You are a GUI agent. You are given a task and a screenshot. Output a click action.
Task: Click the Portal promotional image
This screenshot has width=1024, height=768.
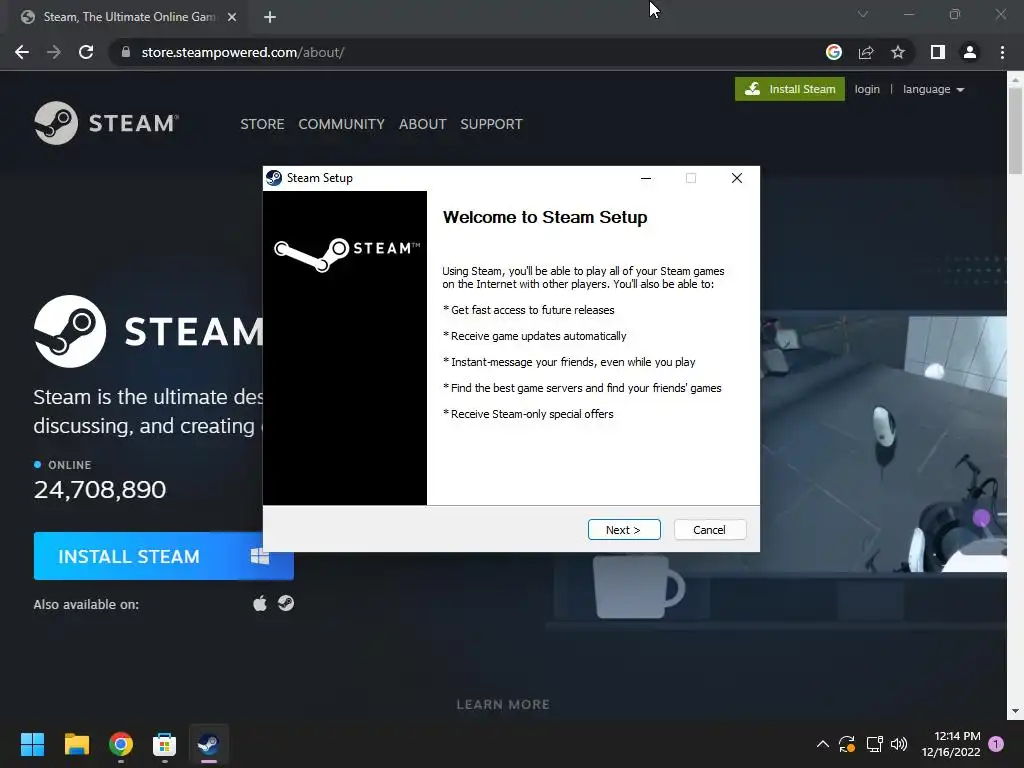click(x=883, y=444)
